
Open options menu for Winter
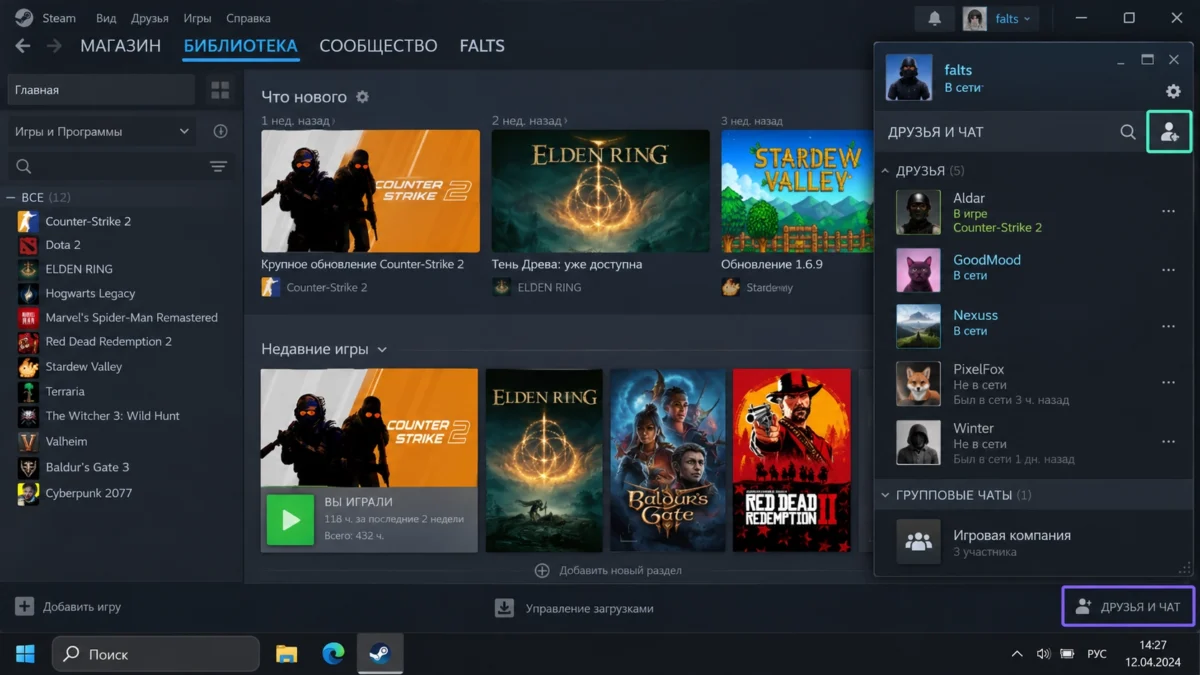point(1168,441)
